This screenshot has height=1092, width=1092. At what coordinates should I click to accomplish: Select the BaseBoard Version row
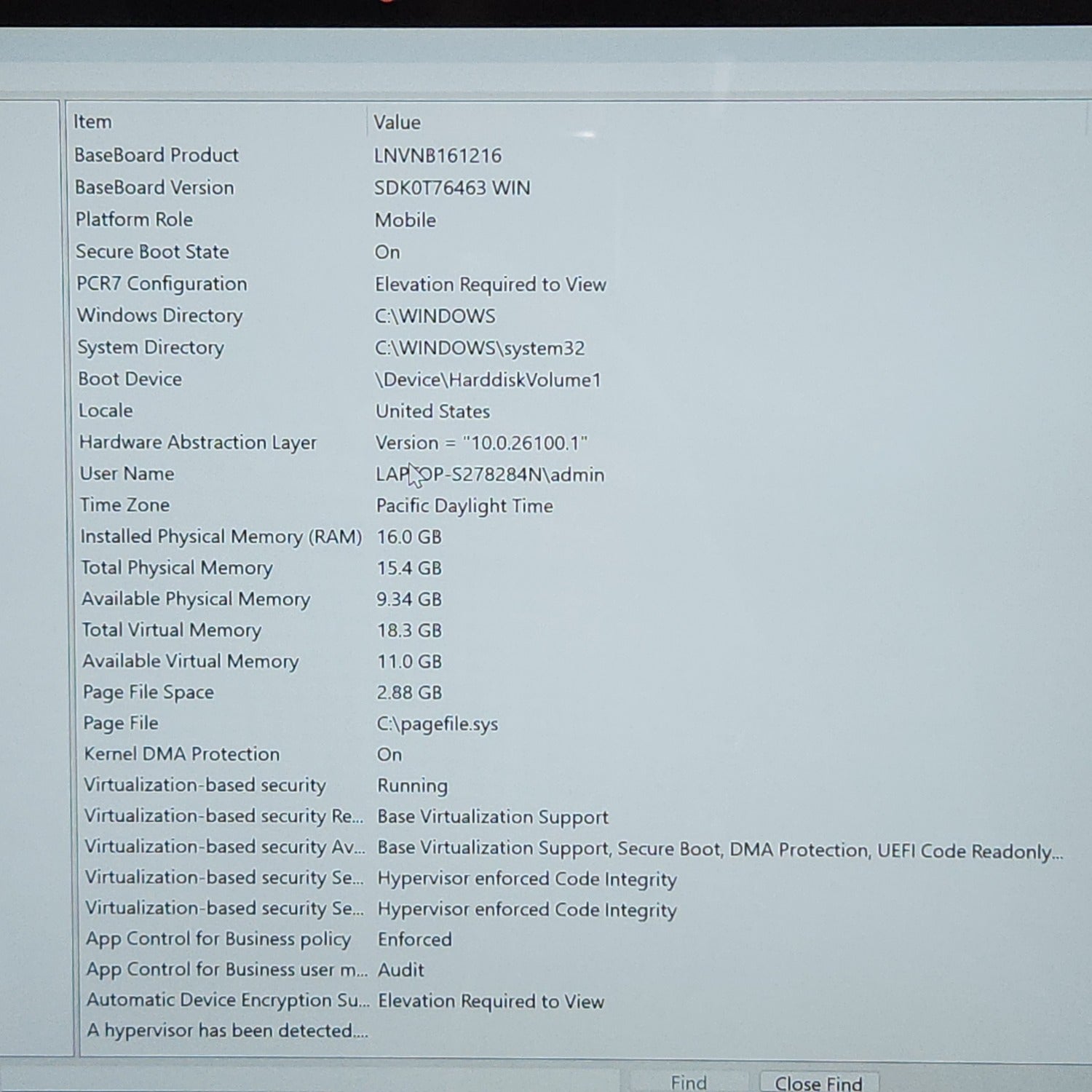(x=154, y=188)
